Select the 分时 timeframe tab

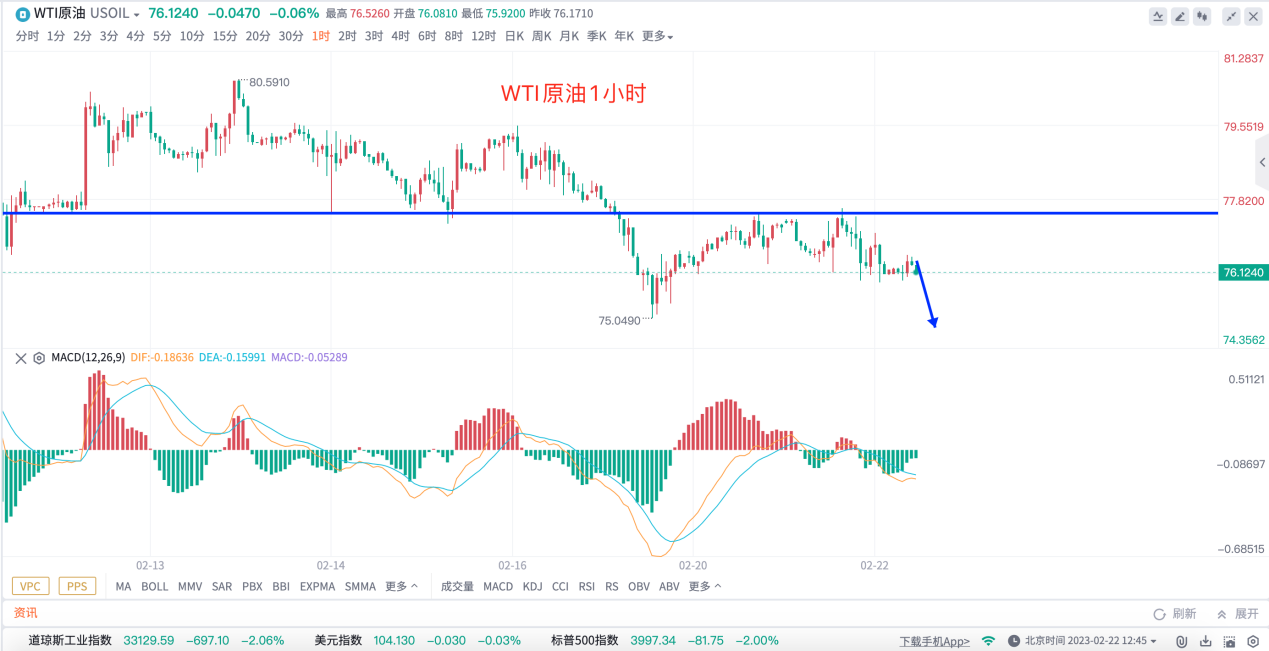coord(27,36)
